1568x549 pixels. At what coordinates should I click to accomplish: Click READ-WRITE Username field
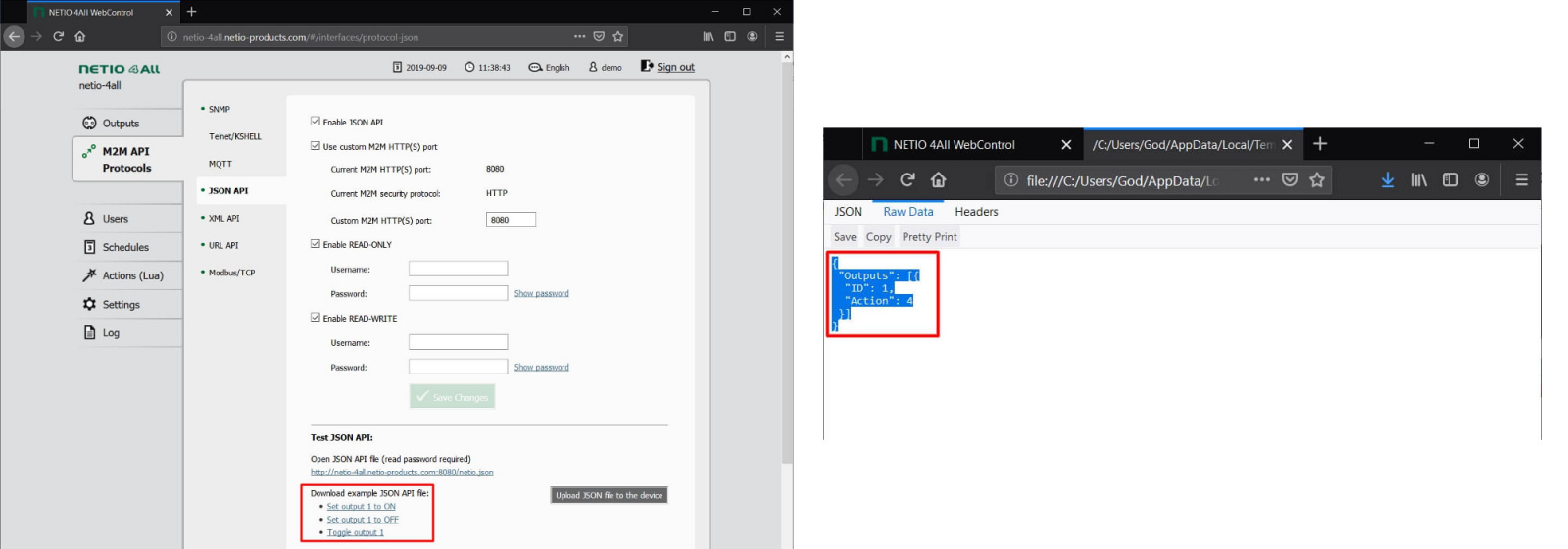click(x=458, y=342)
